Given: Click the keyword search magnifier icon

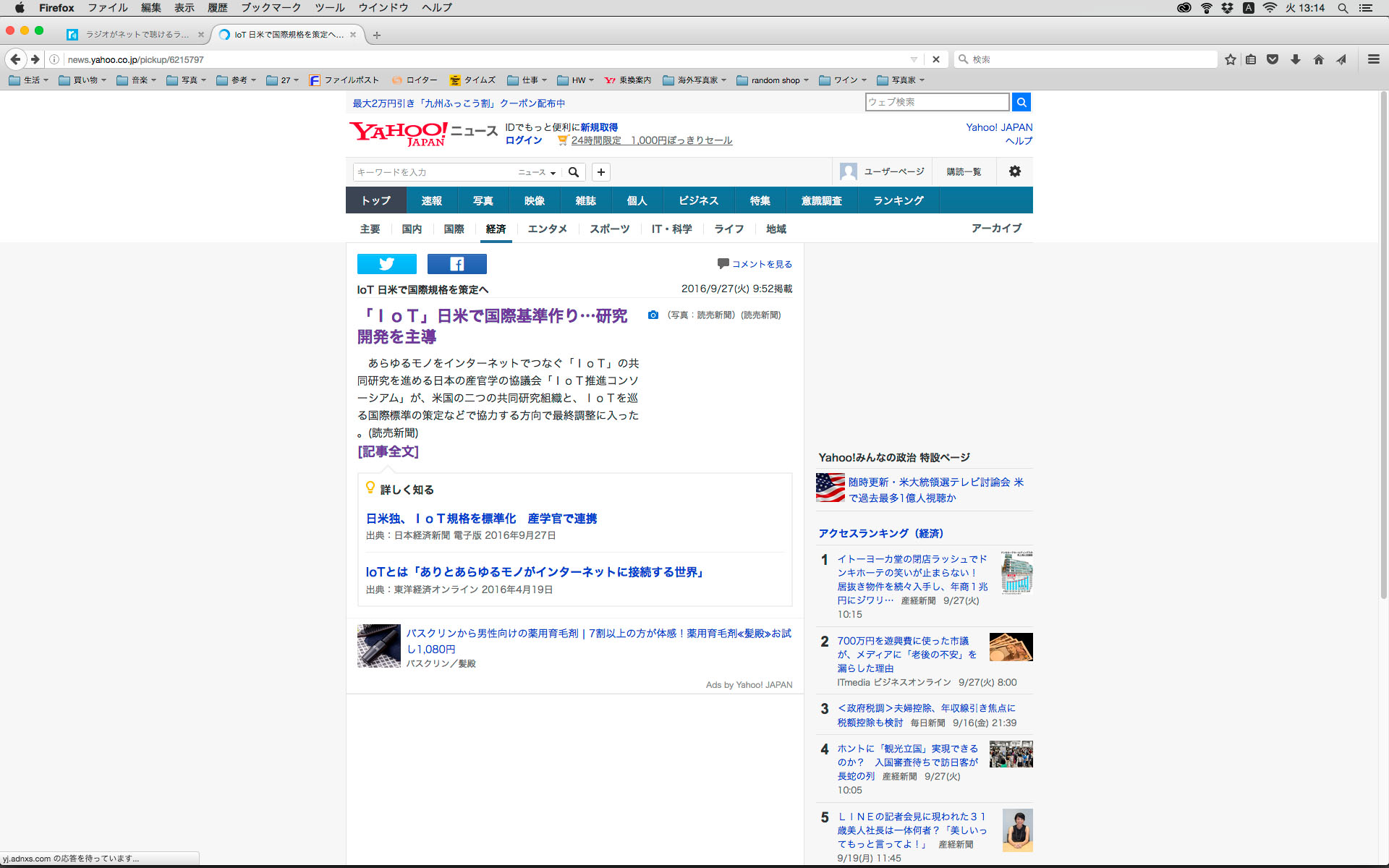Looking at the screenshot, I should 574,172.
